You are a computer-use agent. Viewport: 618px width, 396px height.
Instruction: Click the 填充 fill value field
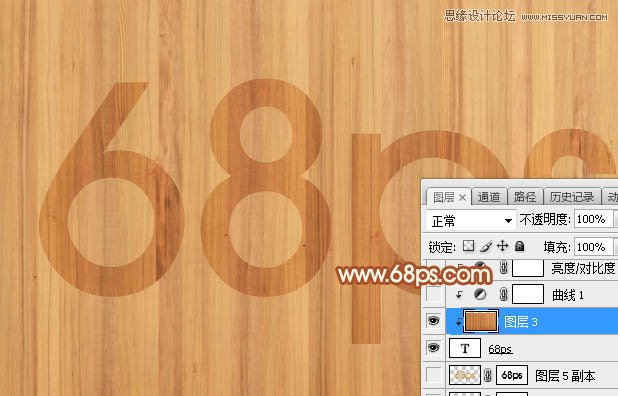(593, 247)
